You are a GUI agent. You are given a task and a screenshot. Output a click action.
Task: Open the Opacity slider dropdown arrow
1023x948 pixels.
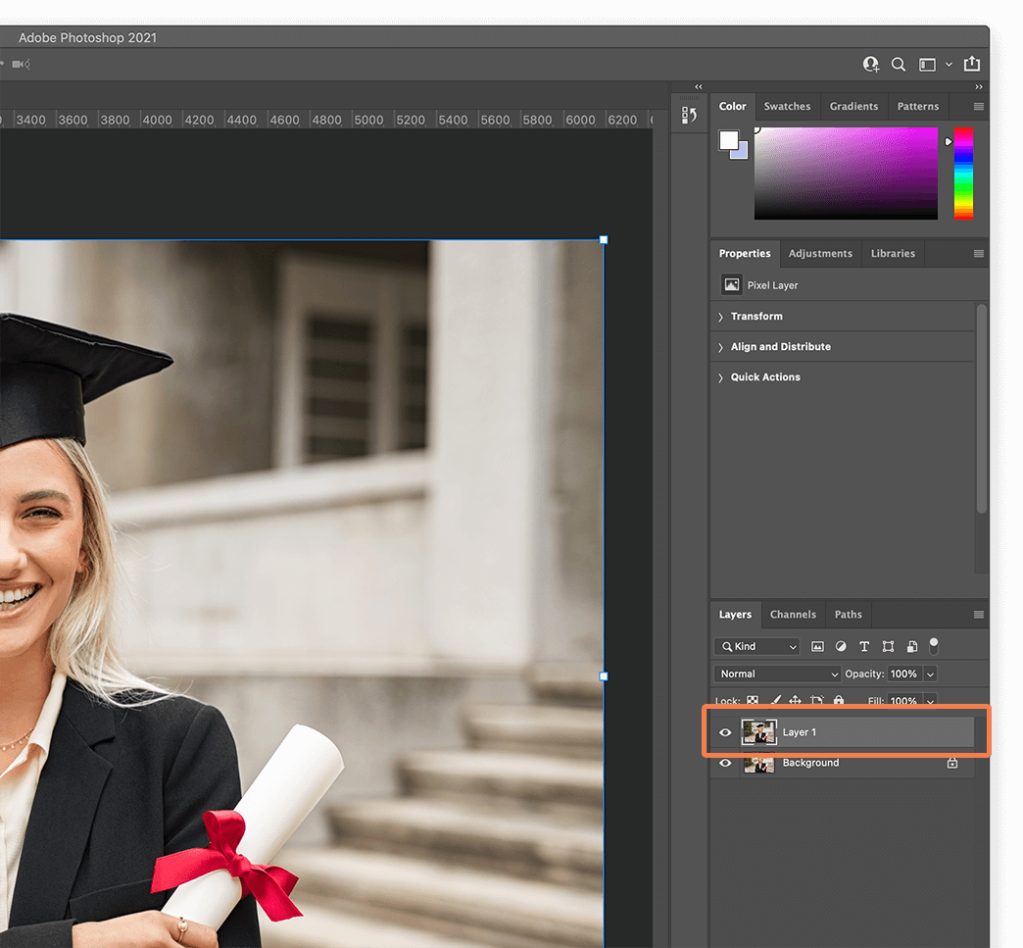pos(931,674)
